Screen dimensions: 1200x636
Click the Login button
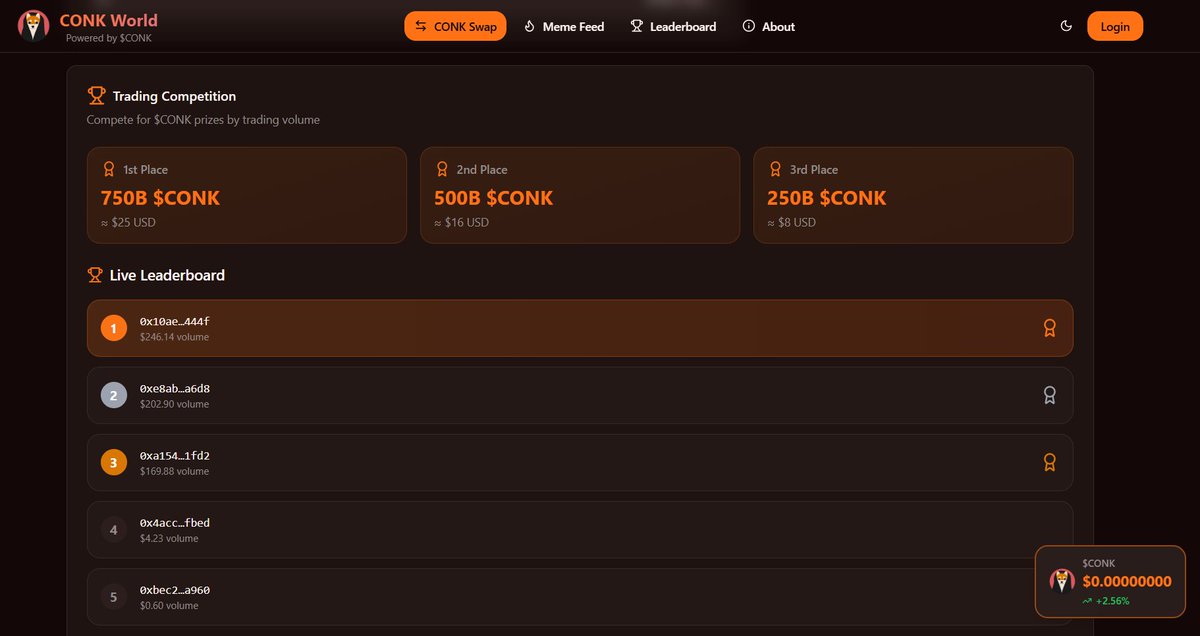1115,26
